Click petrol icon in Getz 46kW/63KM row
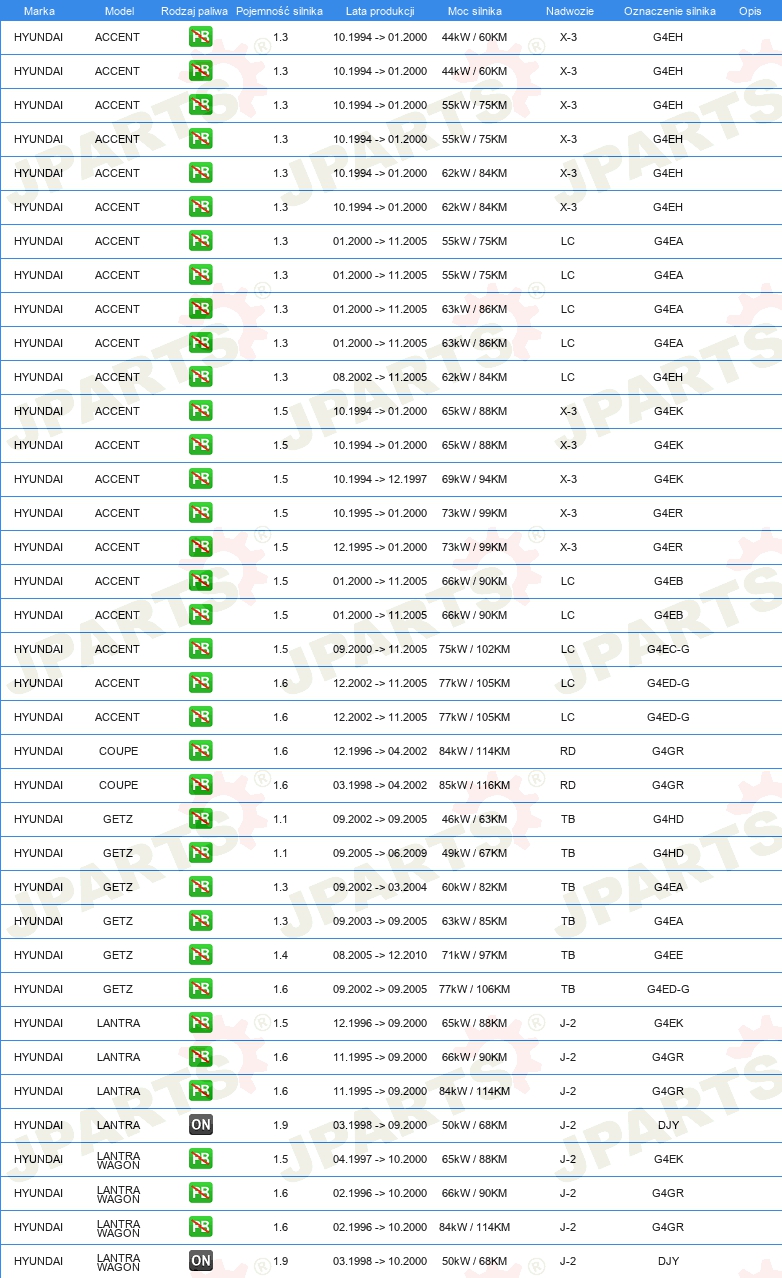The height and width of the screenshot is (1278, 782). point(201,819)
